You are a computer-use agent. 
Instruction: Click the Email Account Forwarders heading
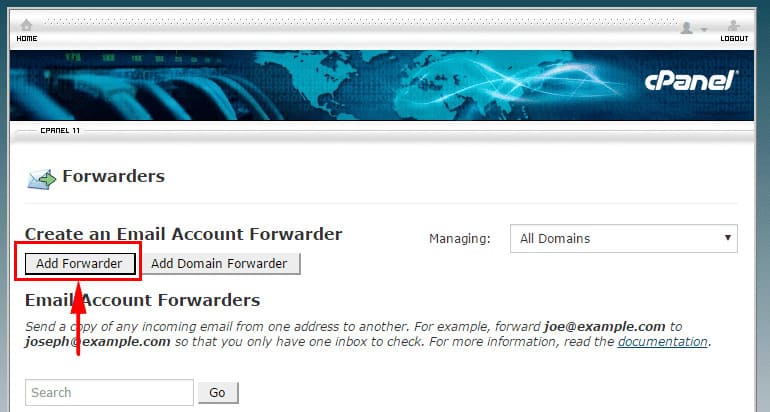pos(142,300)
